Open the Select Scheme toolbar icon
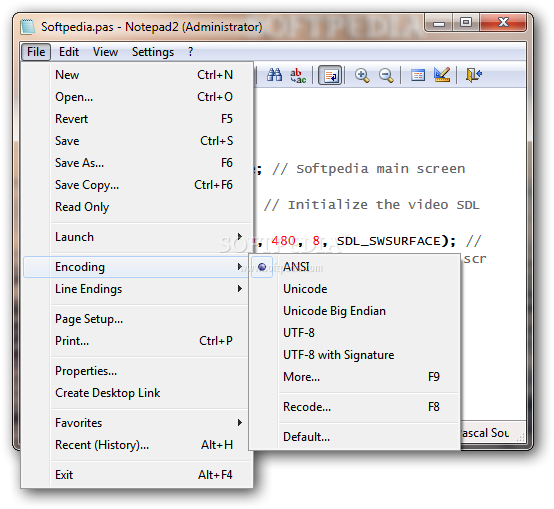 (x=418, y=75)
